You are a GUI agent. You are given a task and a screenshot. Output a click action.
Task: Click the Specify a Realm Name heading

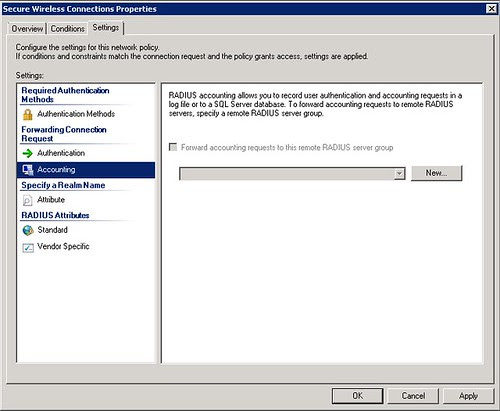(63, 185)
